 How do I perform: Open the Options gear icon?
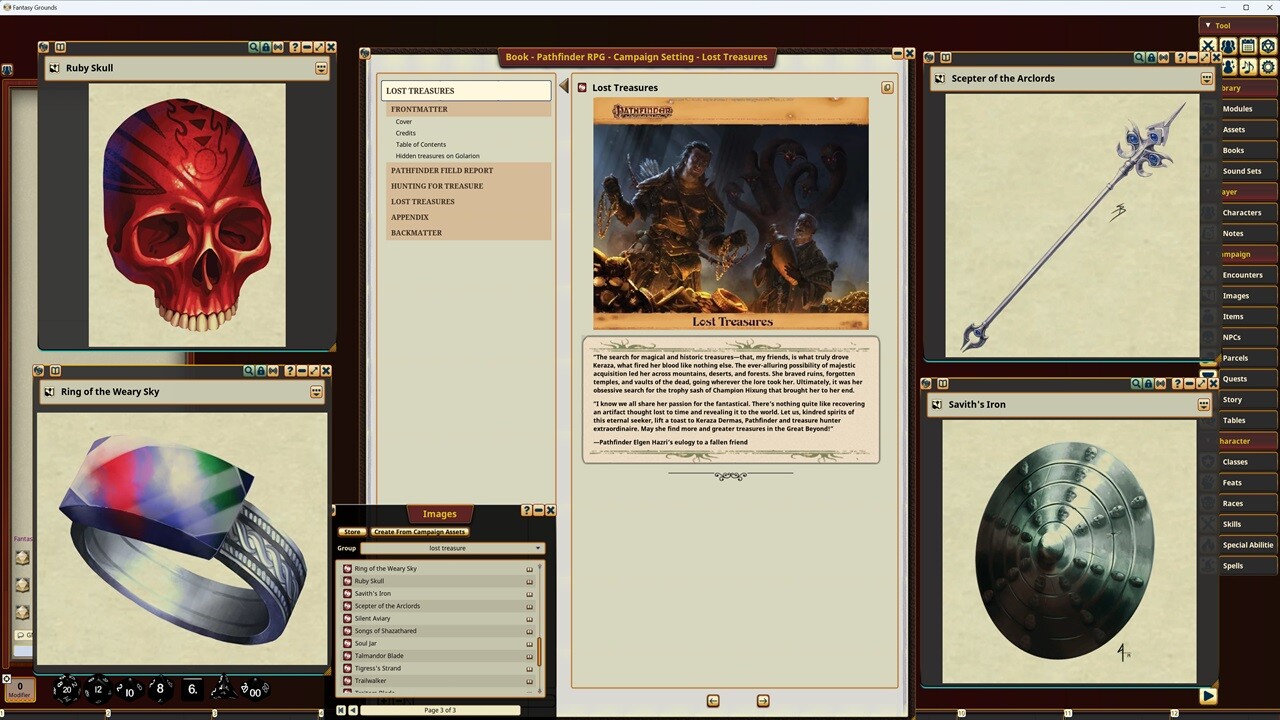1268,68
